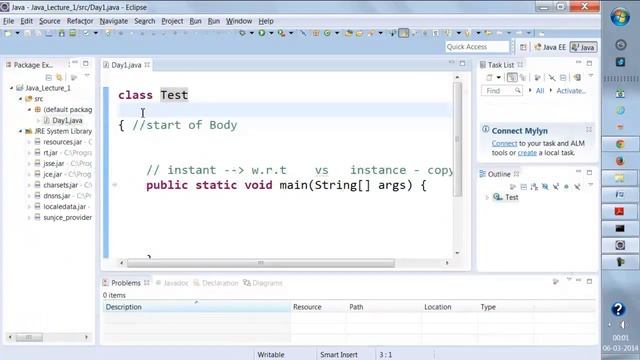The width and height of the screenshot is (640, 360).
Task: Click the create local task link
Action: 527,153
